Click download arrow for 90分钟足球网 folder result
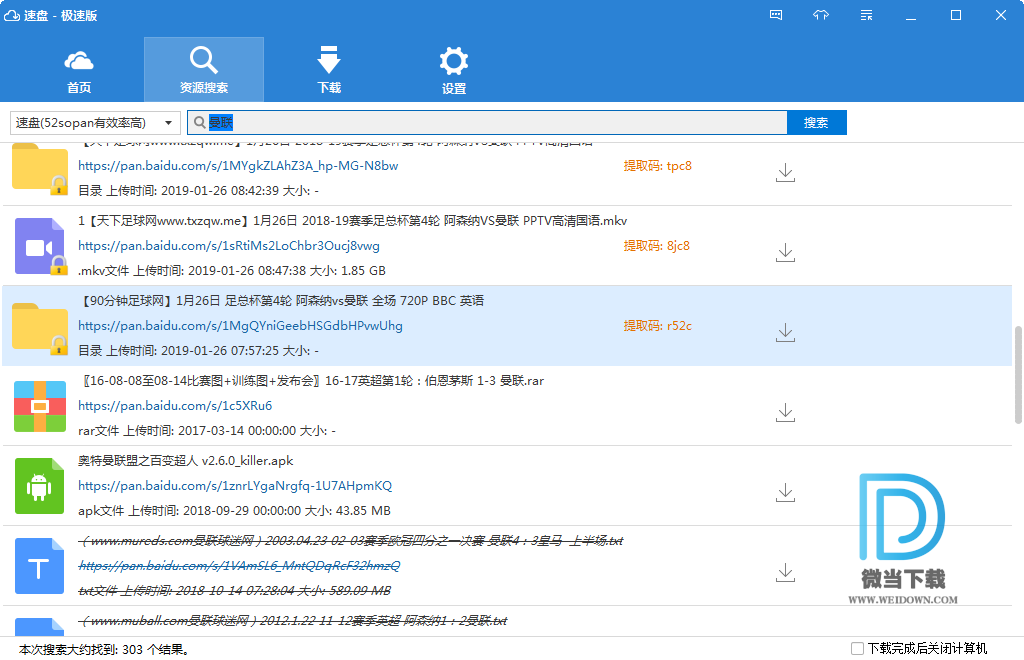 click(x=785, y=332)
